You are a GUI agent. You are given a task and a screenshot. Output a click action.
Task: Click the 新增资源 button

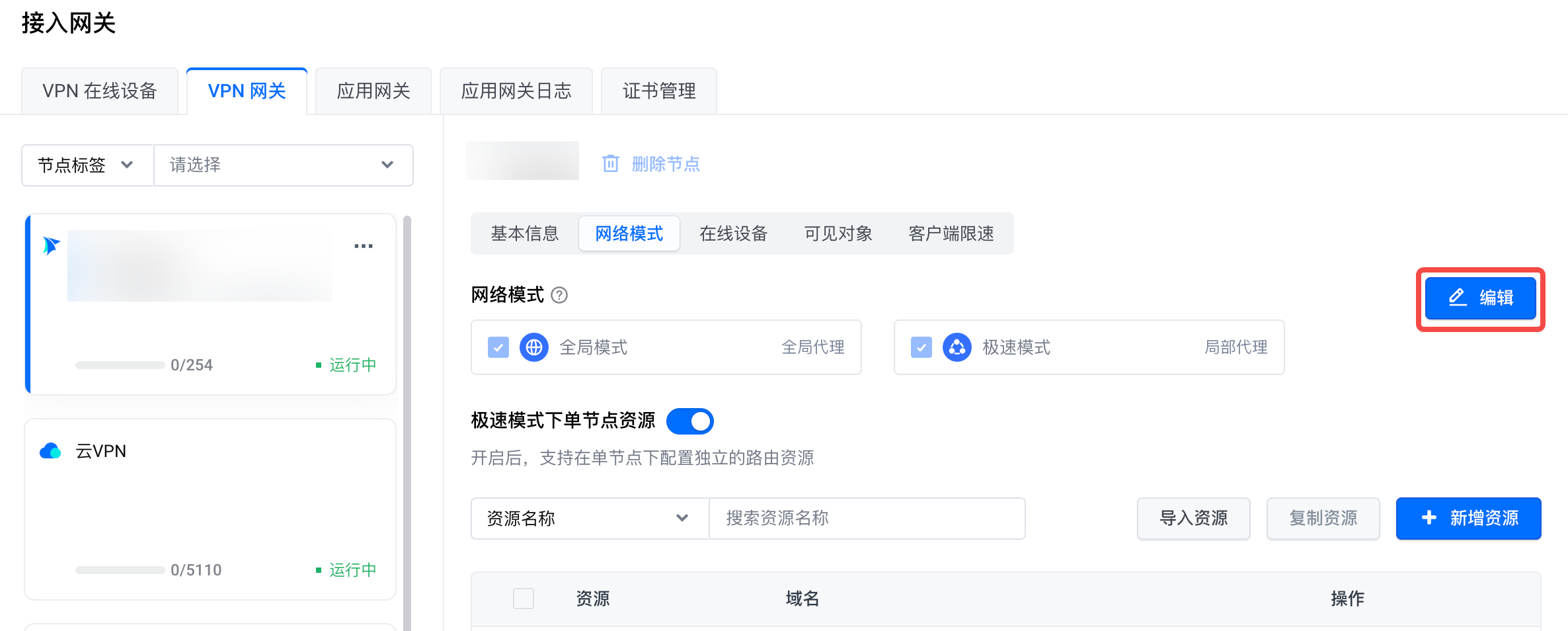coord(1468,519)
